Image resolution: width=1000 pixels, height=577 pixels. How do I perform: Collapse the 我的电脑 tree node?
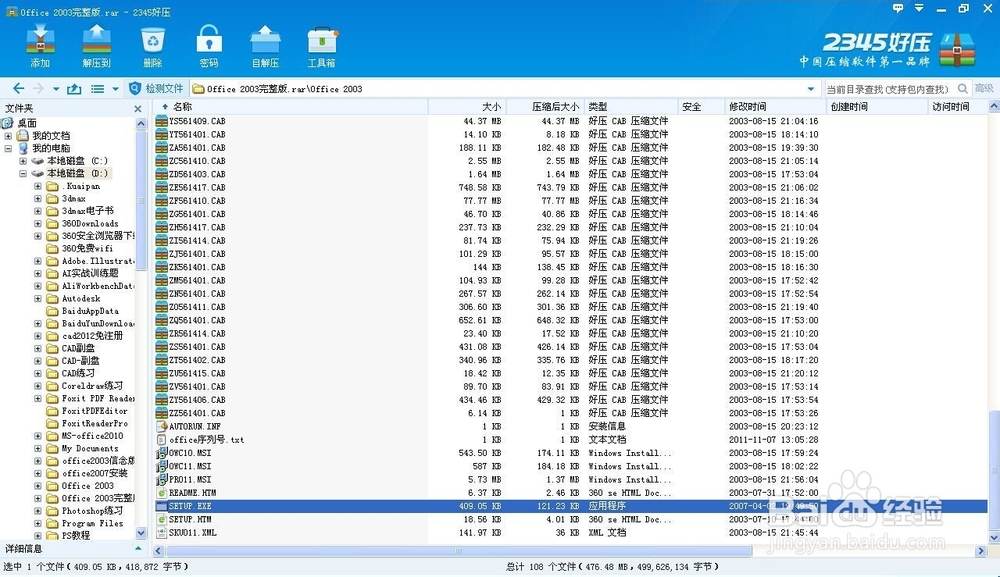point(8,149)
